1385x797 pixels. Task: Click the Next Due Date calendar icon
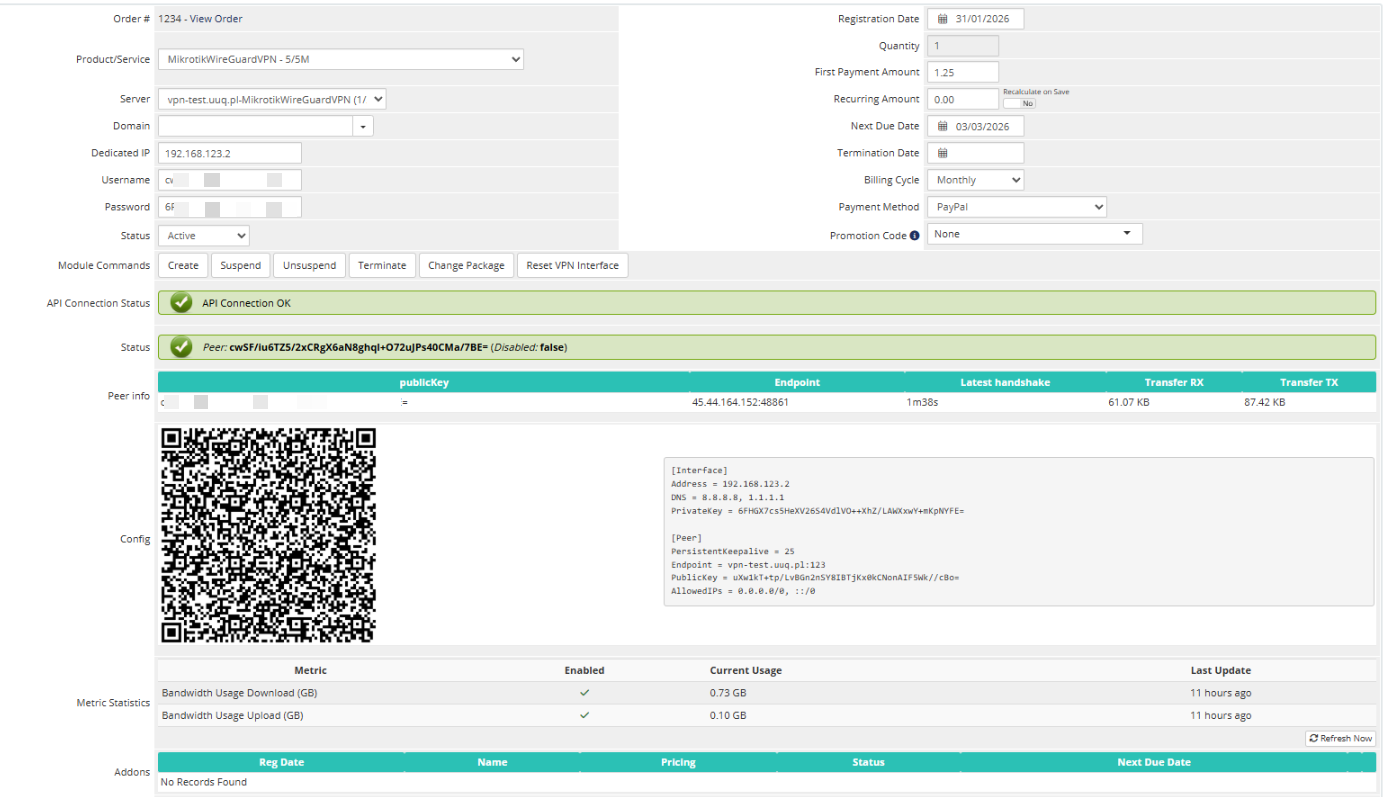[942, 126]
